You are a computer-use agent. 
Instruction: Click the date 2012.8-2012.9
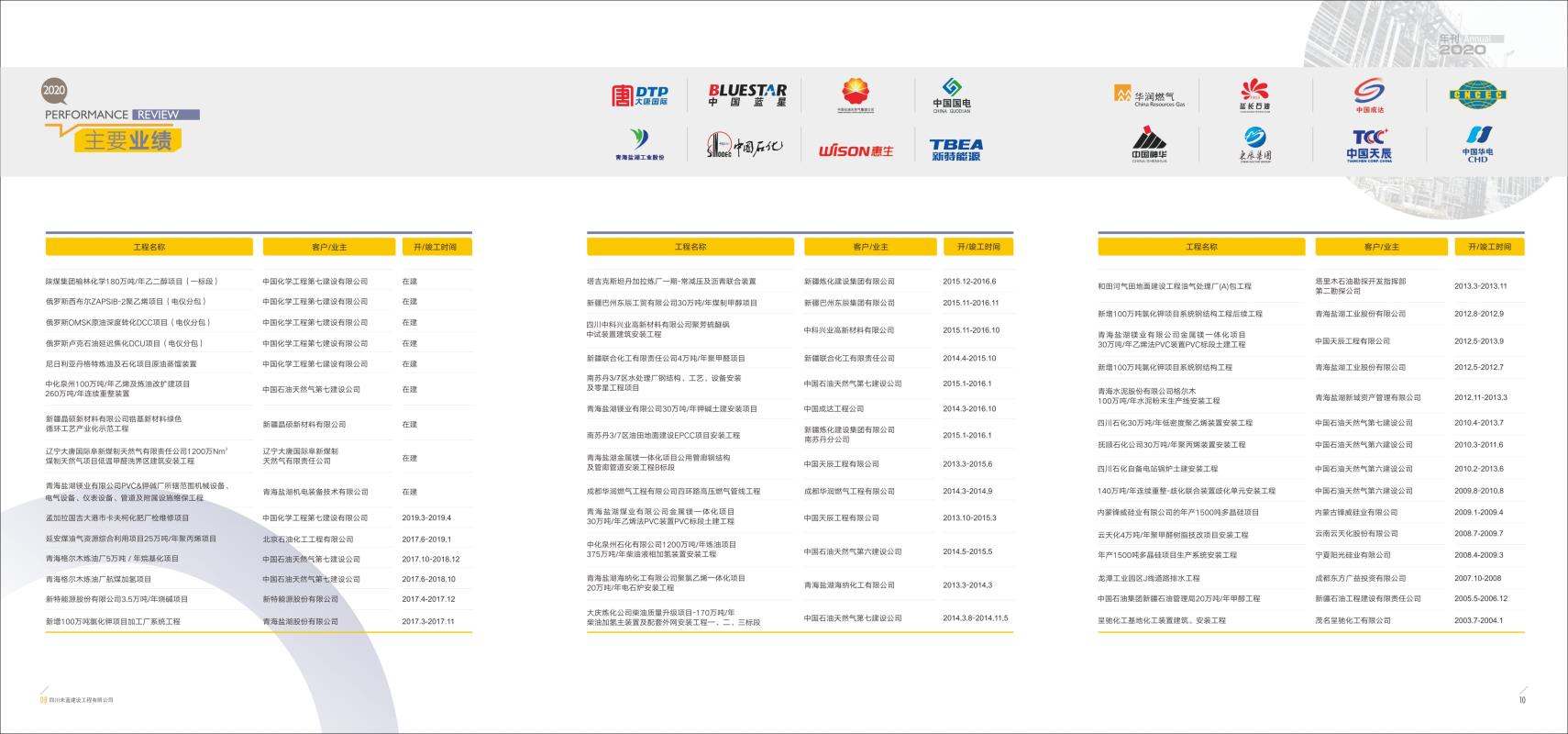(1479, 314)
